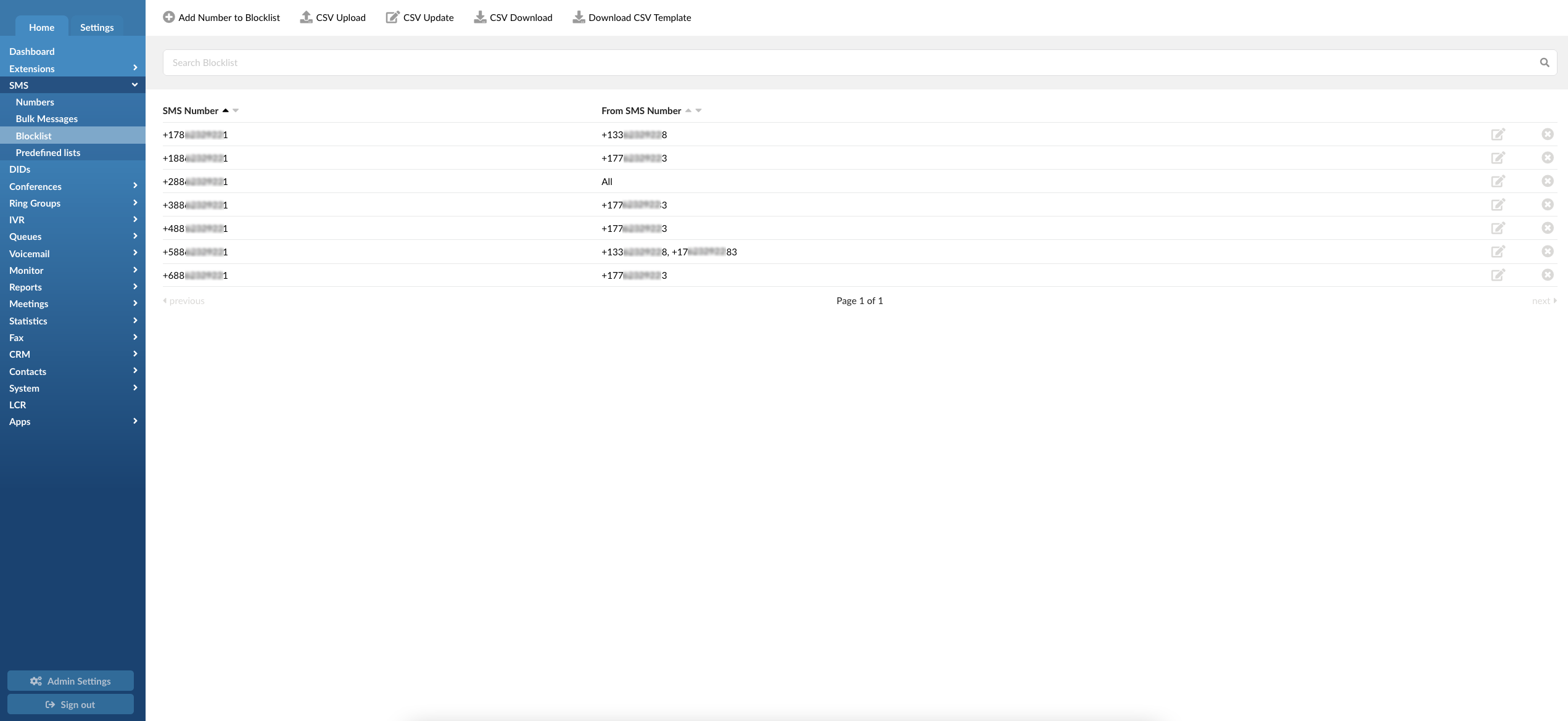Click the CSV Update pencil icon
The width and height of the screenshot is (1568, 721).
pyautogui.click(x=393, y=17)
